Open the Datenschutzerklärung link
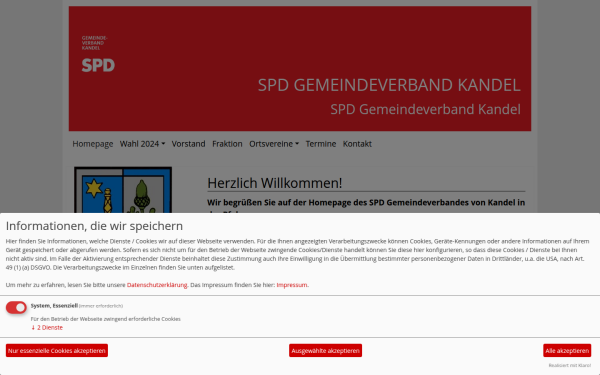600x375 pixels. pos(157,285)
